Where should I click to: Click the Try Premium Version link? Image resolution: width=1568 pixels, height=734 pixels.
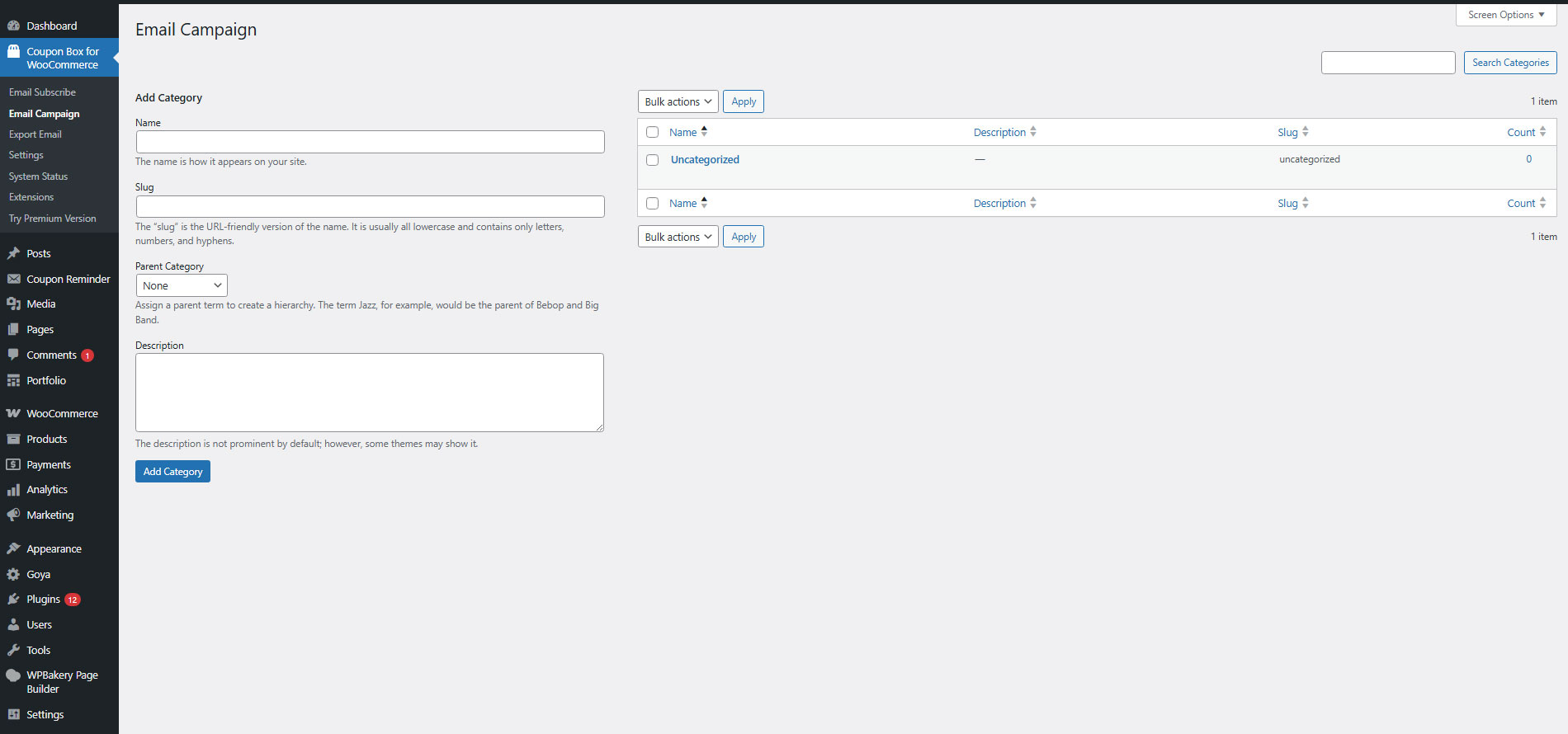[x=53, y=219]
